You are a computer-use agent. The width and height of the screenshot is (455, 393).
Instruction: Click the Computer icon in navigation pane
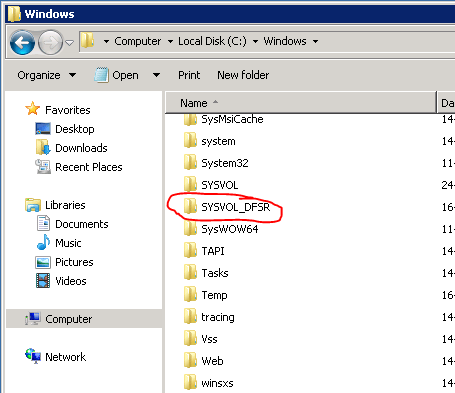coord(33,318)
